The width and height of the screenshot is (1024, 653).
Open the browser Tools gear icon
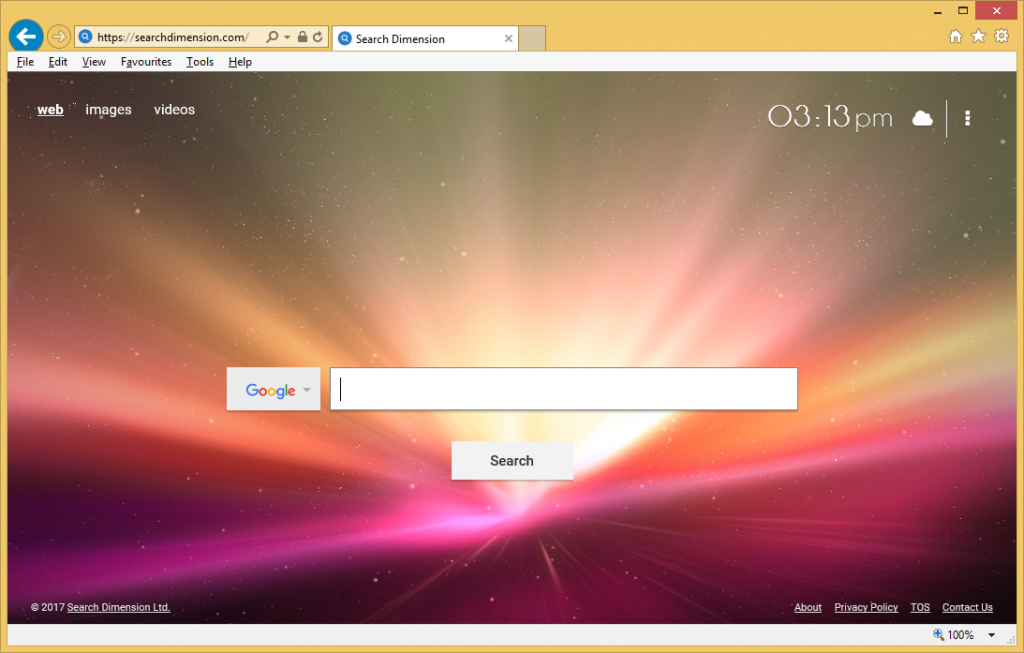(x=1001, y=36)
